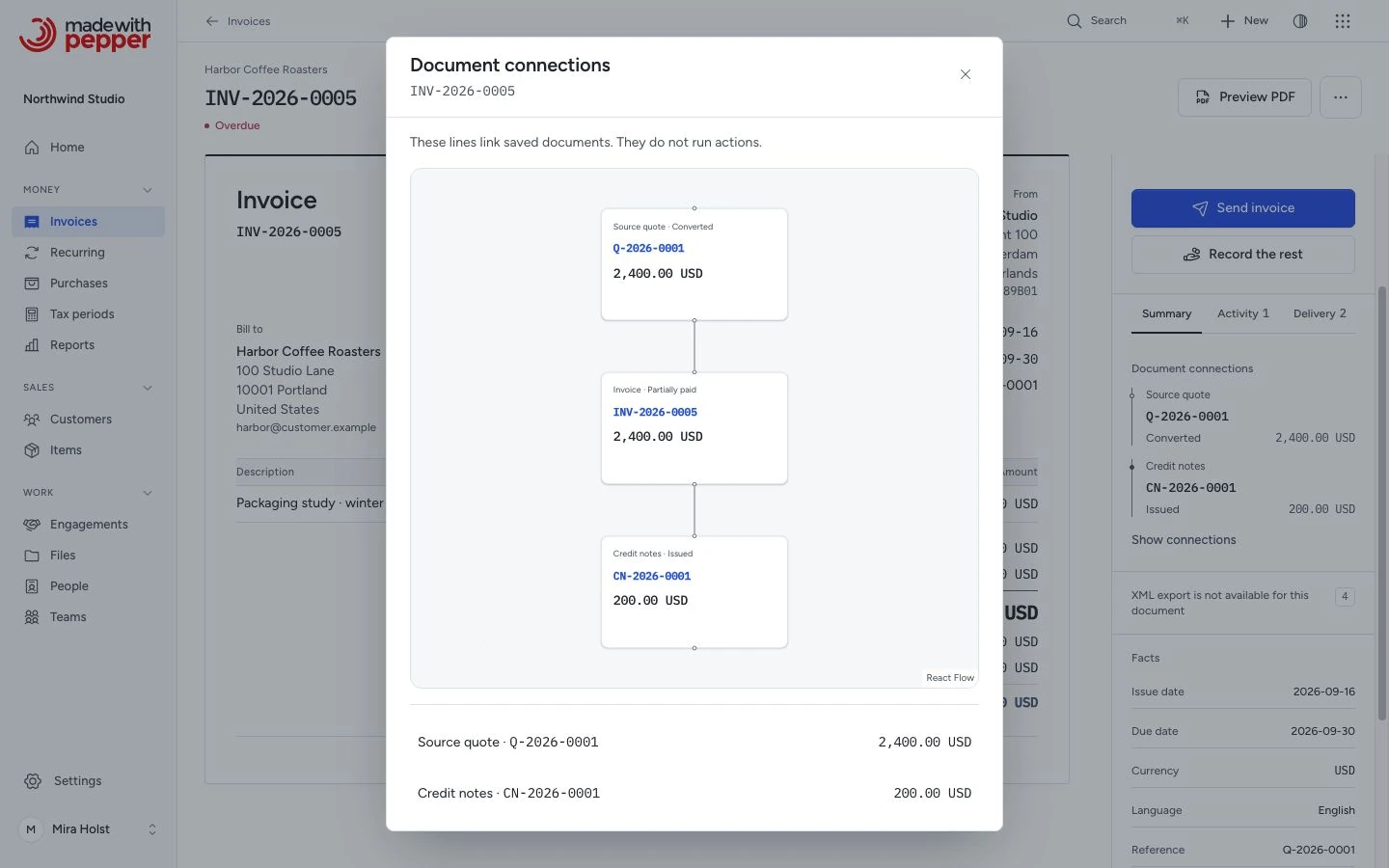Open Reports from the sidebar
Image resolution: width=1389 pixels, height=868 pixels.
[88, 345]
